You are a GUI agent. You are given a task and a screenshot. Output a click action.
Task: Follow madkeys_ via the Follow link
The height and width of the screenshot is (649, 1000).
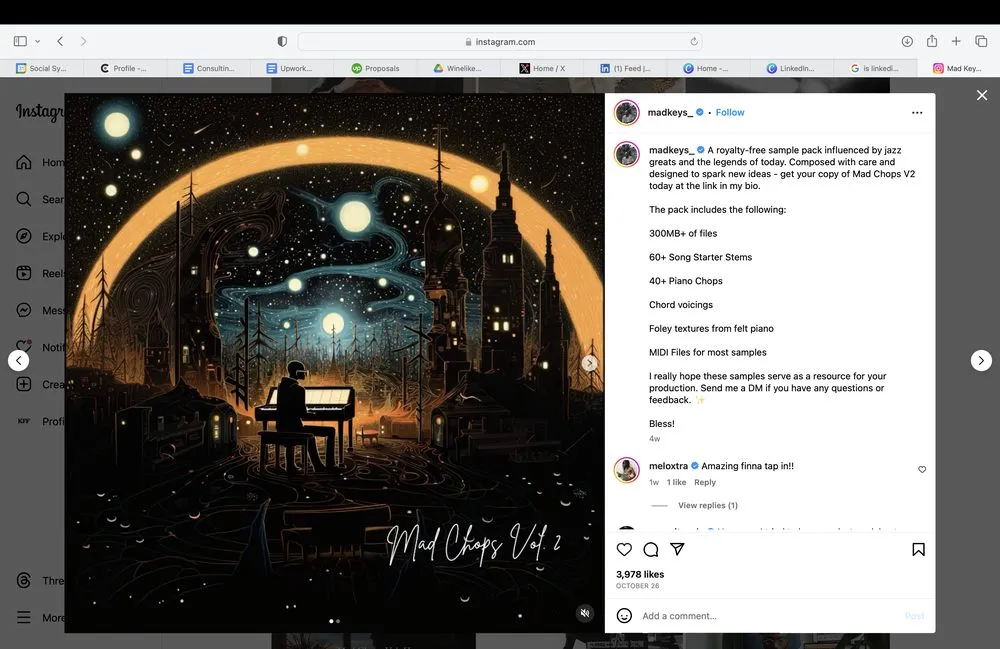click(730, 112)
